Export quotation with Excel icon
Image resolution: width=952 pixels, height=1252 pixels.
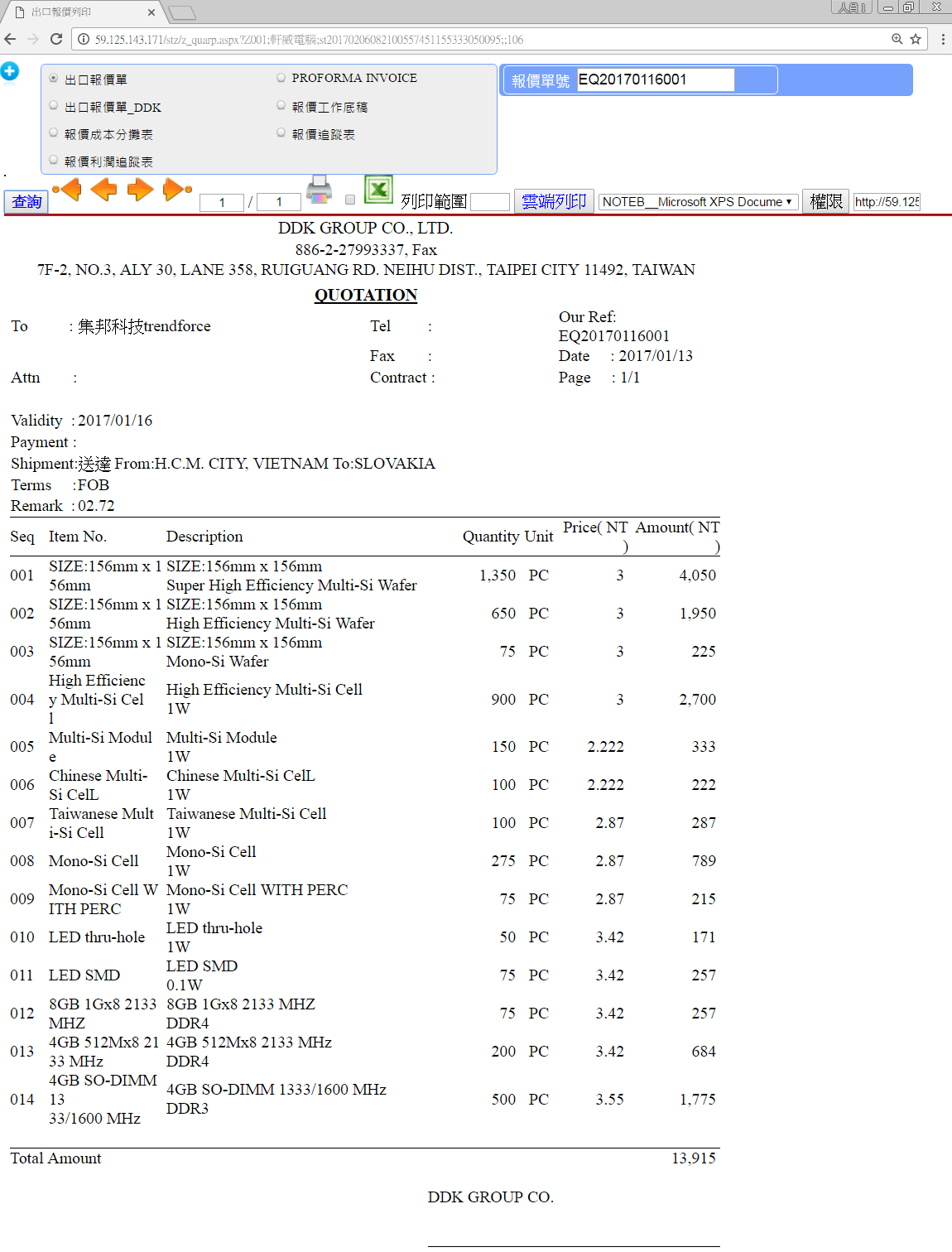(378, 190)
